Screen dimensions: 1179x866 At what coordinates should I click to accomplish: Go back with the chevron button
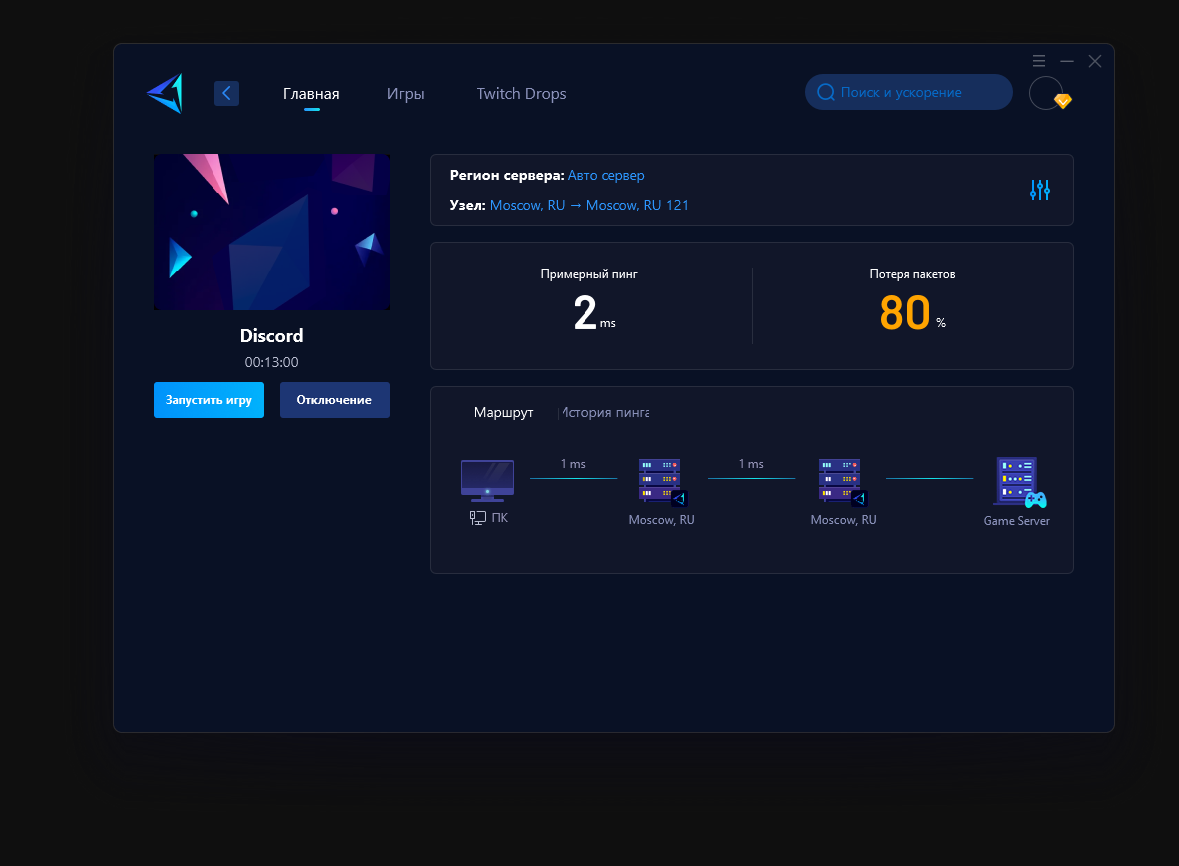tap(226, 93)
